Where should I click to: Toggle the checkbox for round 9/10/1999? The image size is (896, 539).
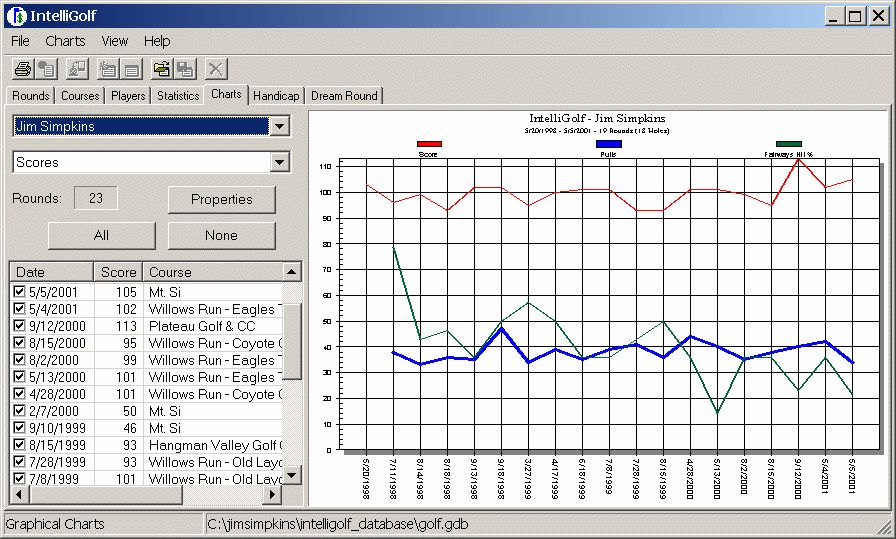tap(19, 428)
